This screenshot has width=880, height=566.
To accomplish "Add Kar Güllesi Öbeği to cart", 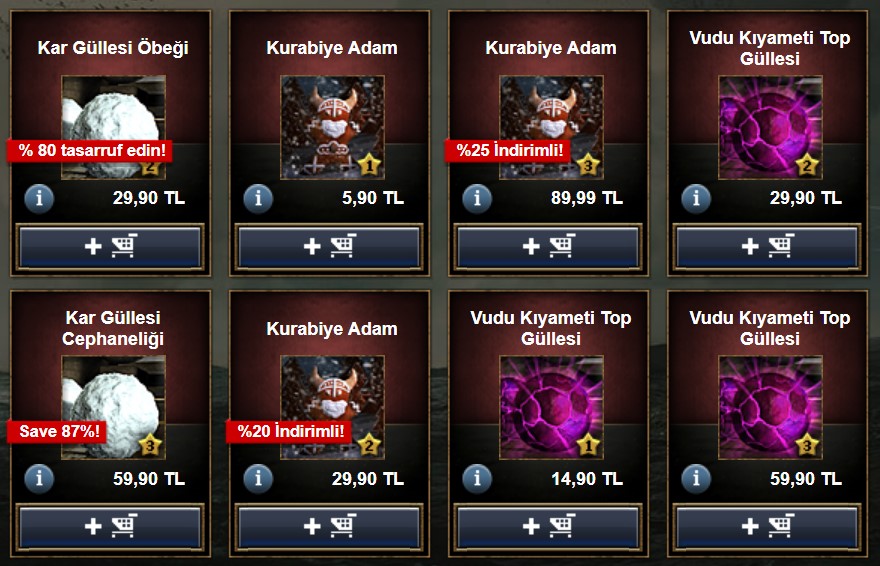I will pos(110,246).
